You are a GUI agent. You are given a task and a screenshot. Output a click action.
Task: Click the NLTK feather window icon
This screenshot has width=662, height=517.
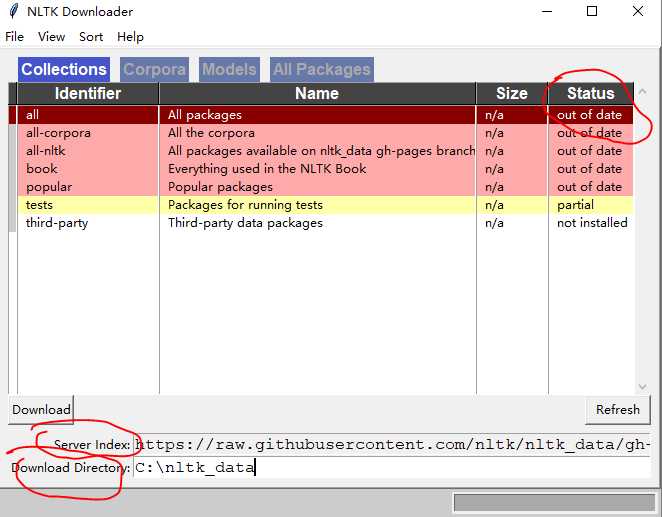(x=14, y=11)
